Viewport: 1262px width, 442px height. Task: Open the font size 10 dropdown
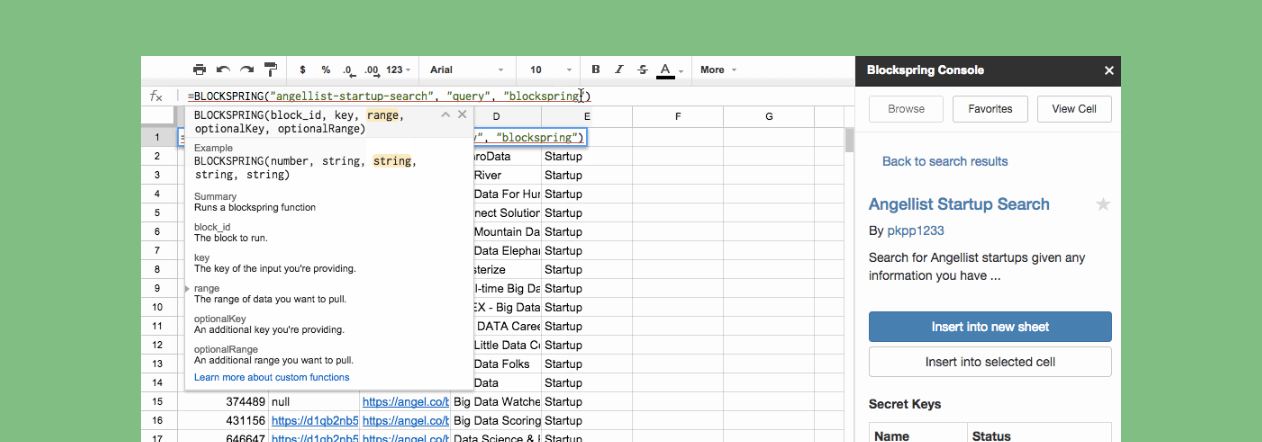[551, 70]
